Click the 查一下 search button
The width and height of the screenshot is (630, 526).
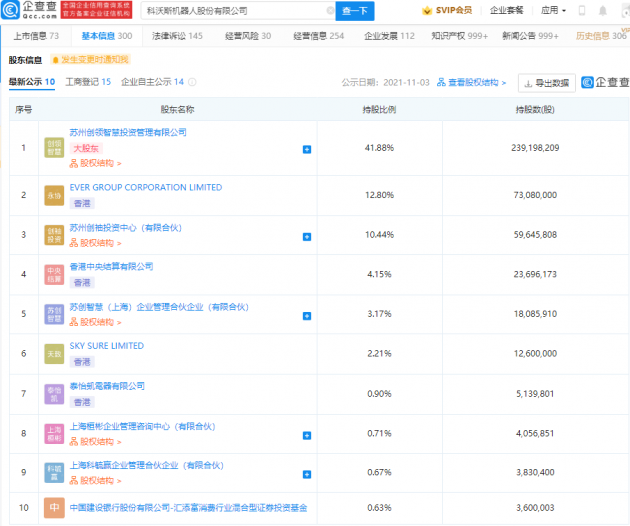[x=355, y=11]
